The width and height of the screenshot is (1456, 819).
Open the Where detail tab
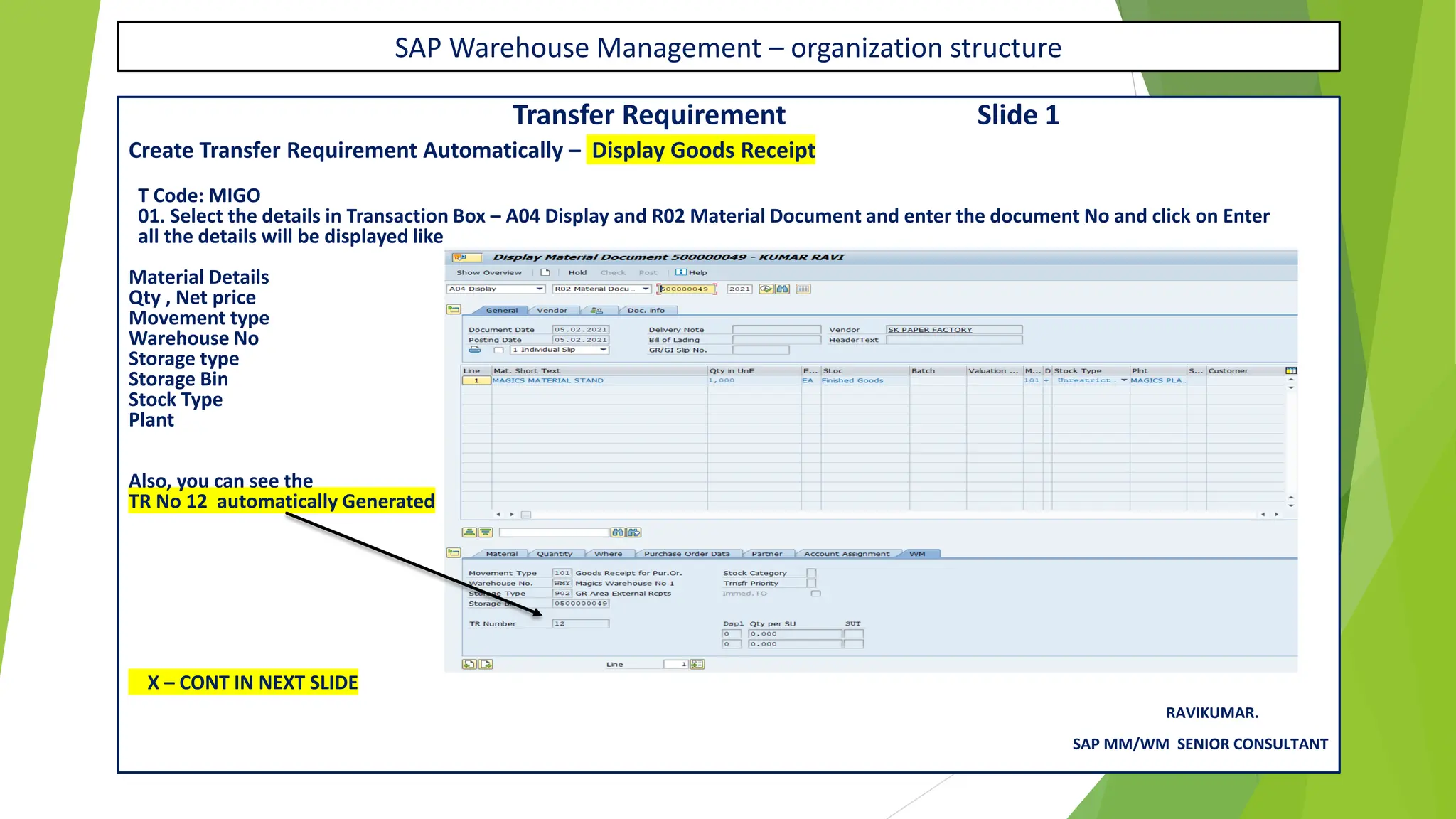[x=609, y=554]
